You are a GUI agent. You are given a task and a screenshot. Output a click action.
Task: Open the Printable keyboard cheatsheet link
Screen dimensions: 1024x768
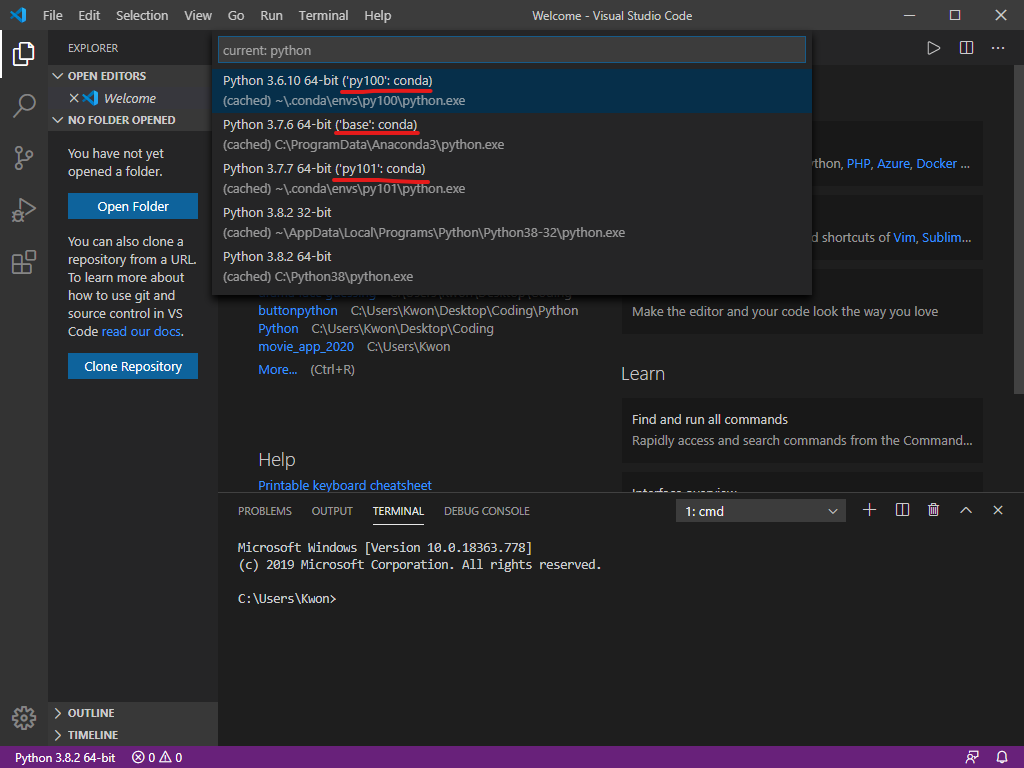345,485
